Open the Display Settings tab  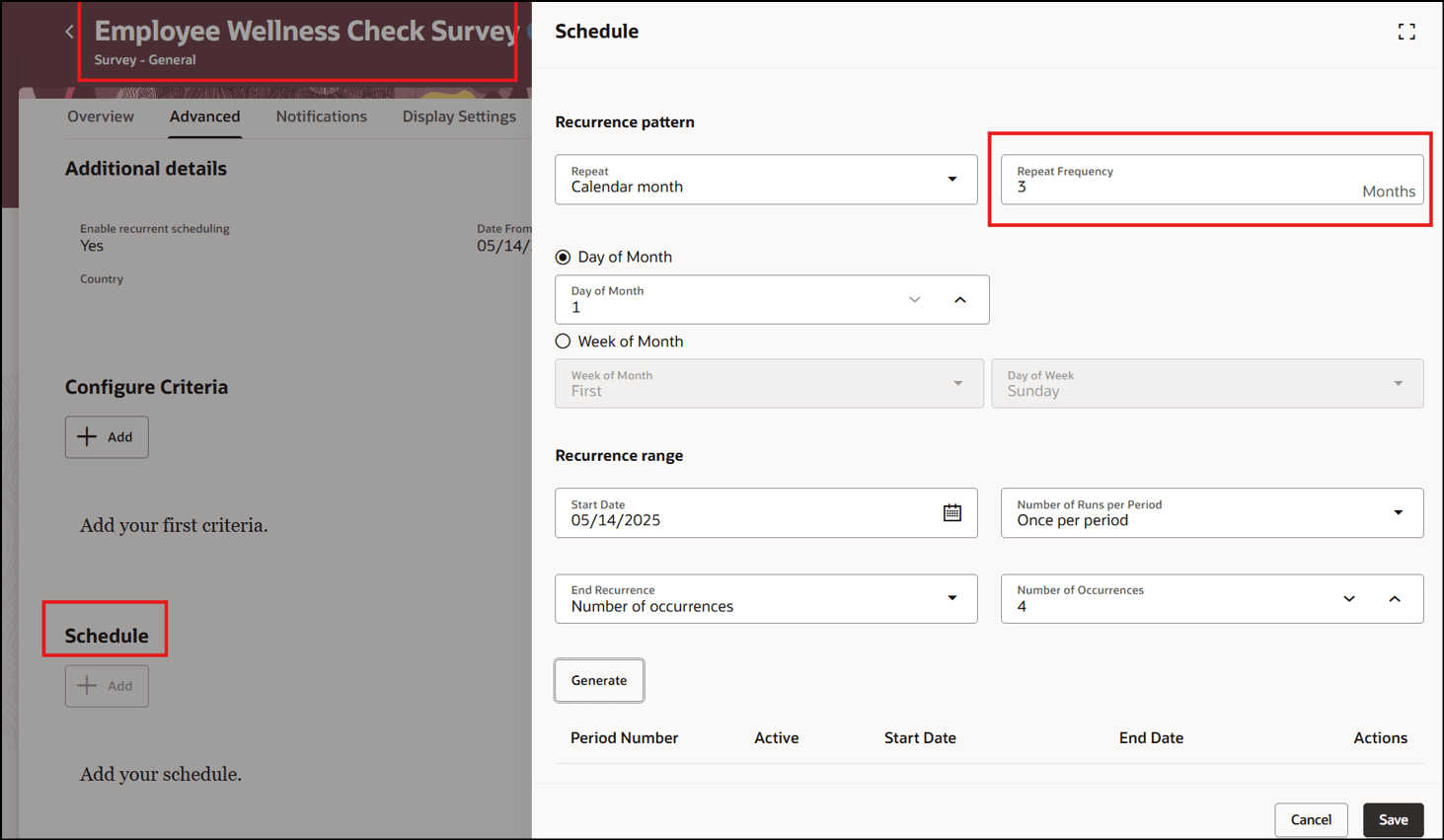click(459, 116)
